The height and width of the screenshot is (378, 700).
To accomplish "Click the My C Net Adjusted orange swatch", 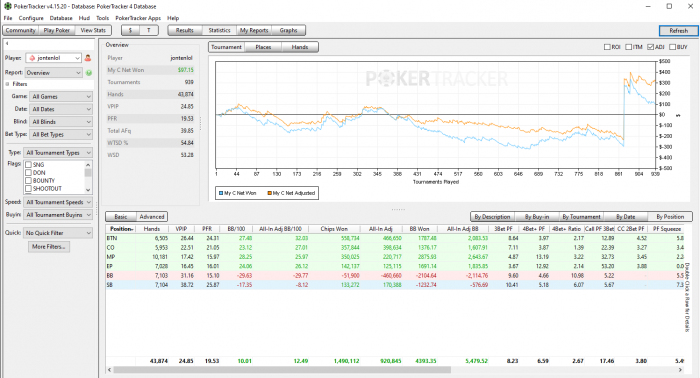I will tap(269, 193).
